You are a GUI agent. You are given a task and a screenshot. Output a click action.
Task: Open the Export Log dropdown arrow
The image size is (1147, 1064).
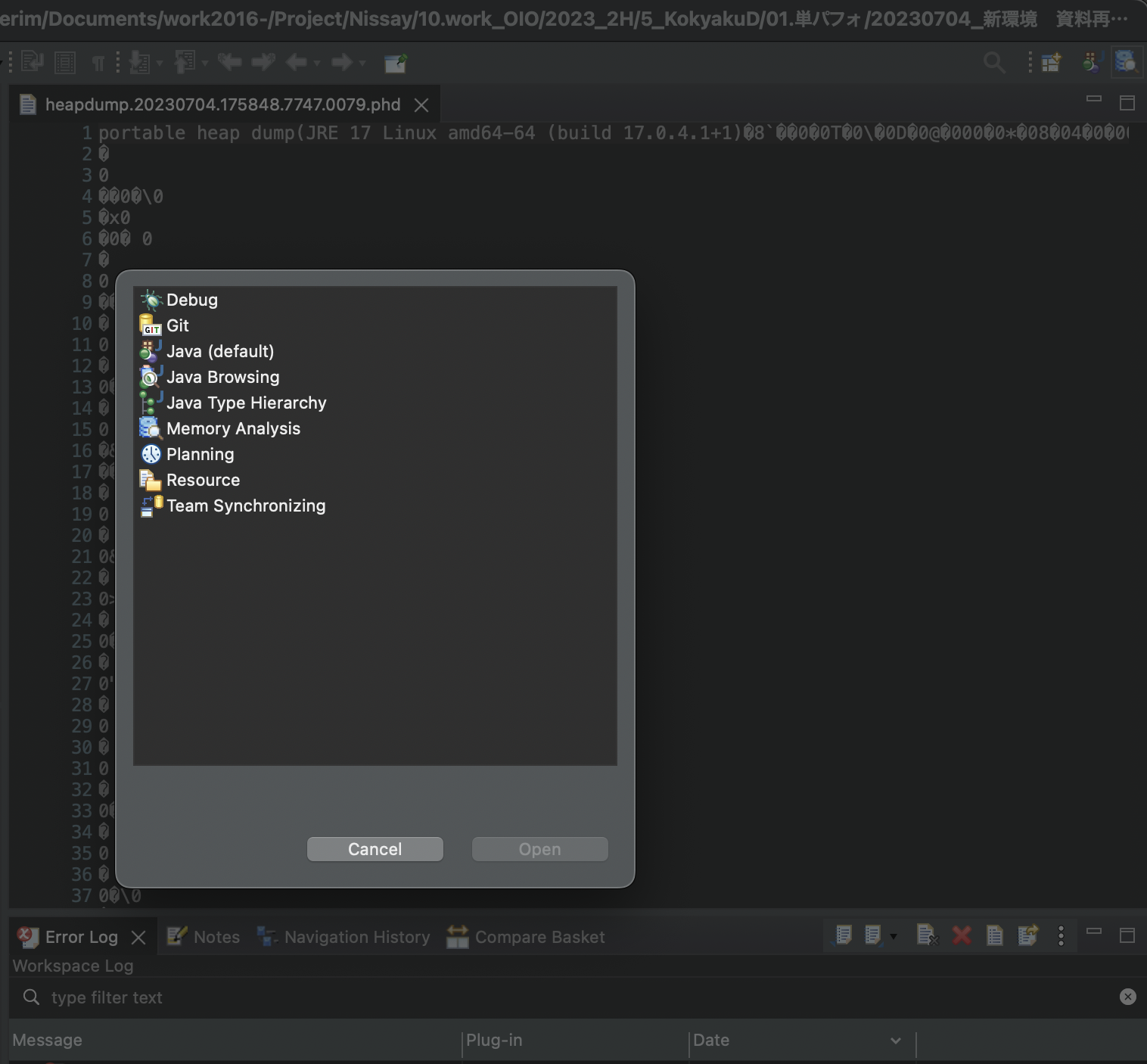click(x=894, y=936)
